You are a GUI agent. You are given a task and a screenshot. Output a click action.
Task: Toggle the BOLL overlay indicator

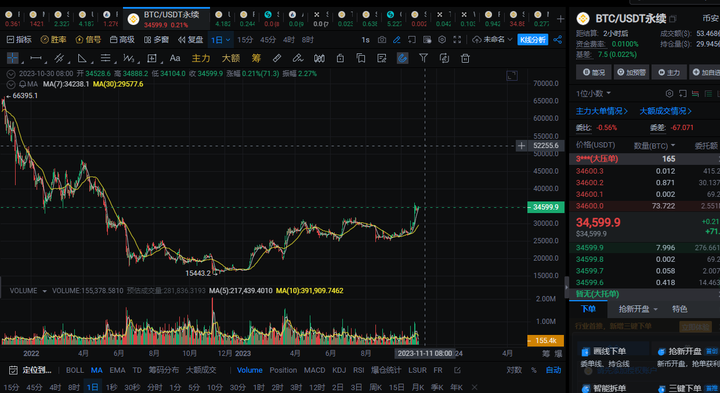point(75,370)
